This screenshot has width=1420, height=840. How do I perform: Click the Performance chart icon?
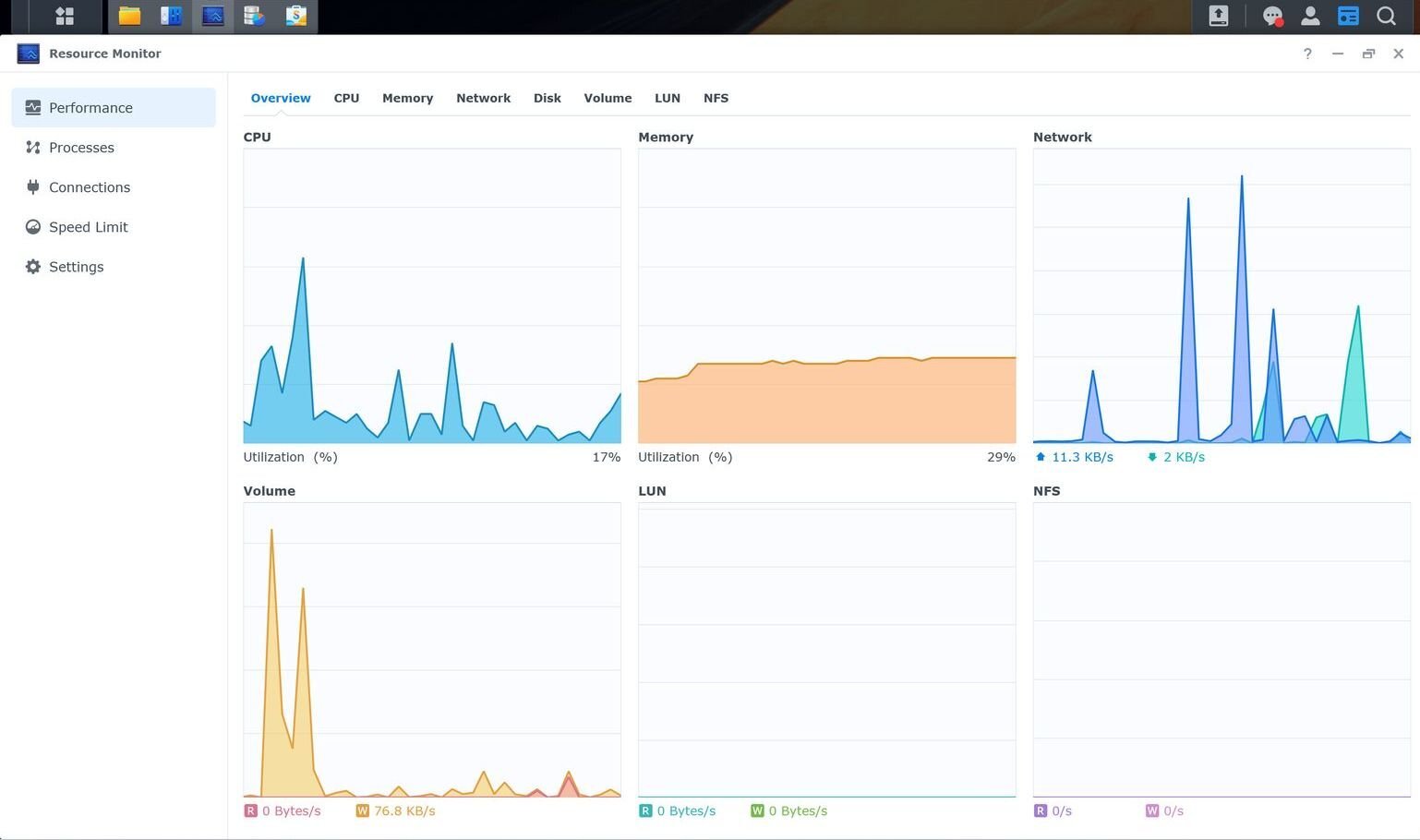(33, 107)
